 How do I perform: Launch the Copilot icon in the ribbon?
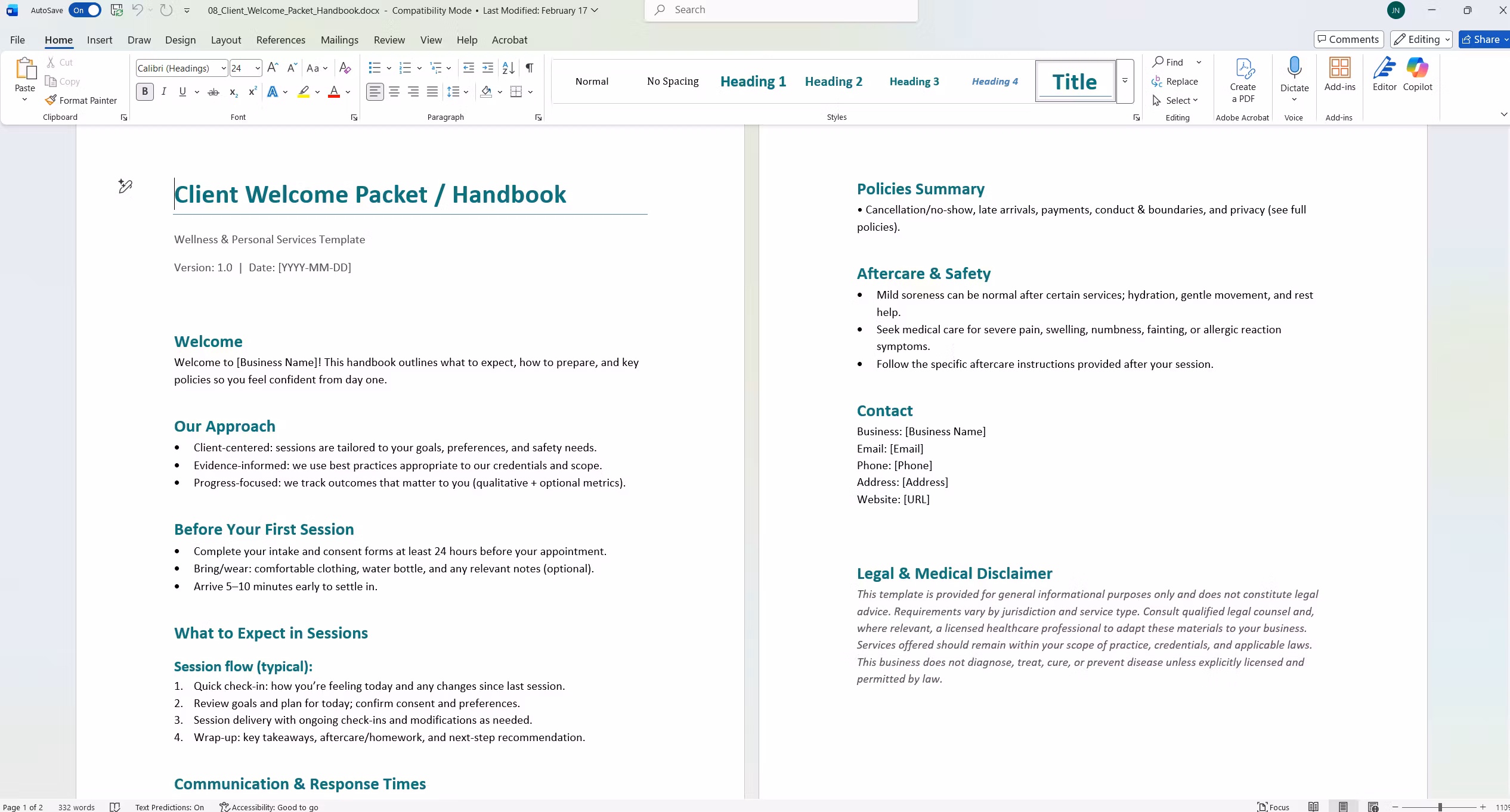(1417, 68)
